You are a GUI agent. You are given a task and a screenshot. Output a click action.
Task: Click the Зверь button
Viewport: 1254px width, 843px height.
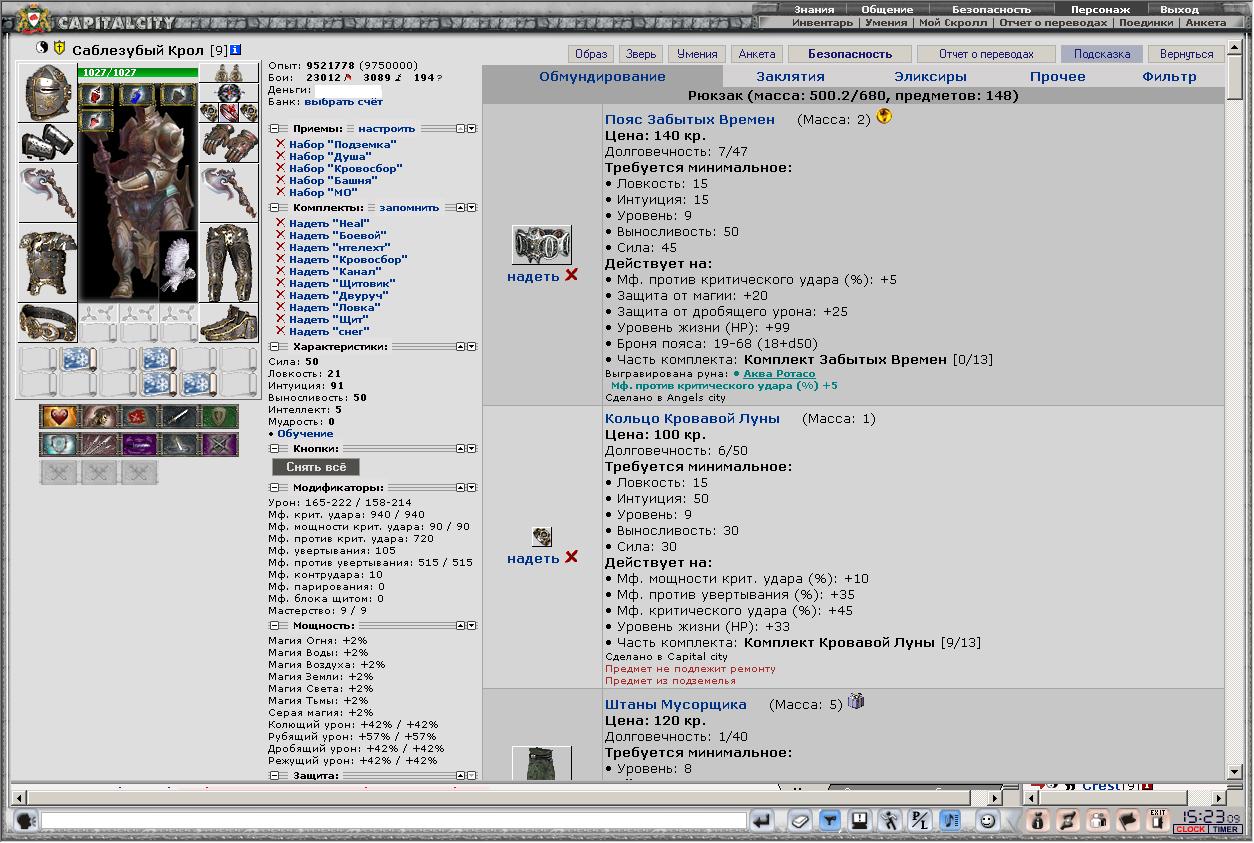639,54
